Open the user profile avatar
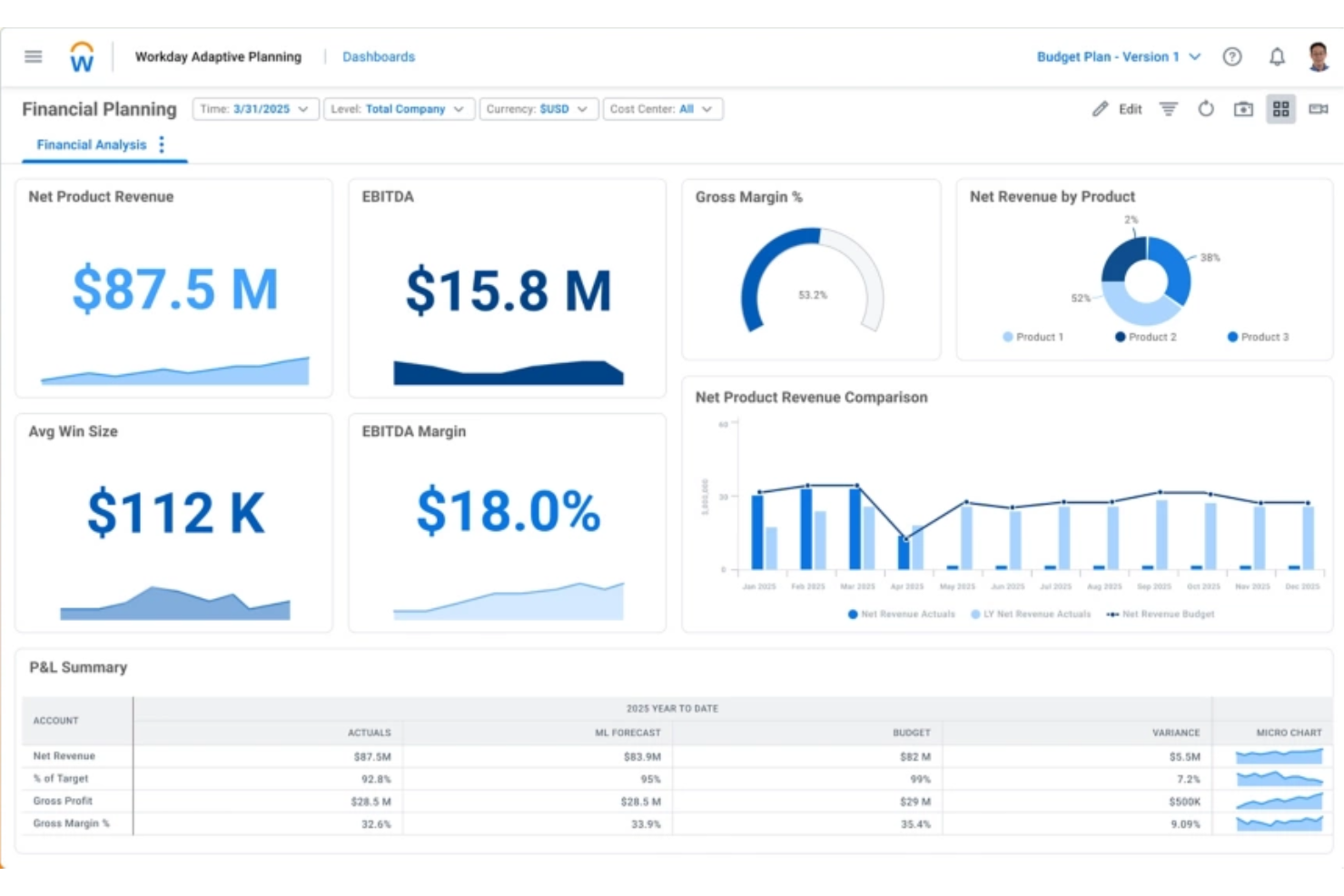1344x896 pixels. coord(1319,56)
